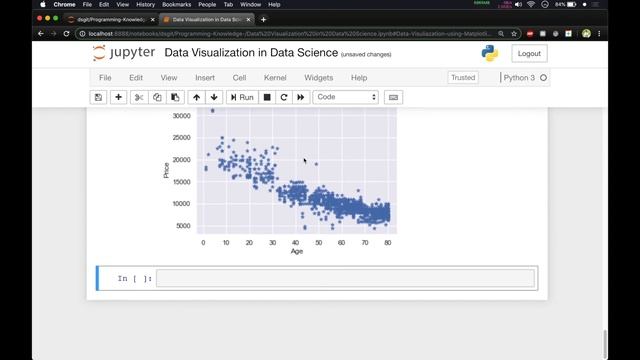Open the Jupyter View menu
This screenshot has height=360, width=640.
169,78
